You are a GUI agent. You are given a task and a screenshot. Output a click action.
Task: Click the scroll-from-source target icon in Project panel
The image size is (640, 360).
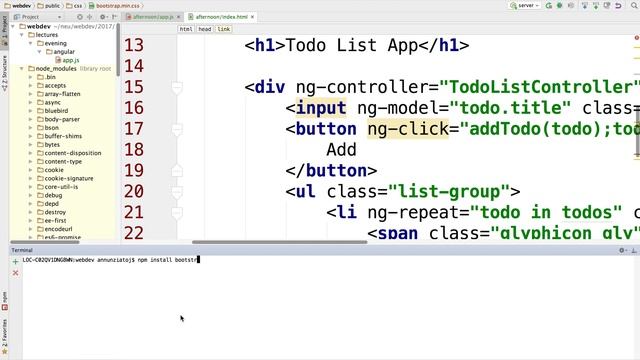coord(80,17)
